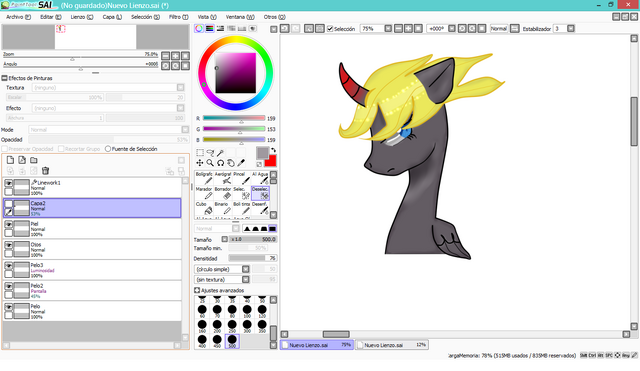Open the canvas zoom 75% dropdown
Screen dimensions: 640x371
(388, 29)
